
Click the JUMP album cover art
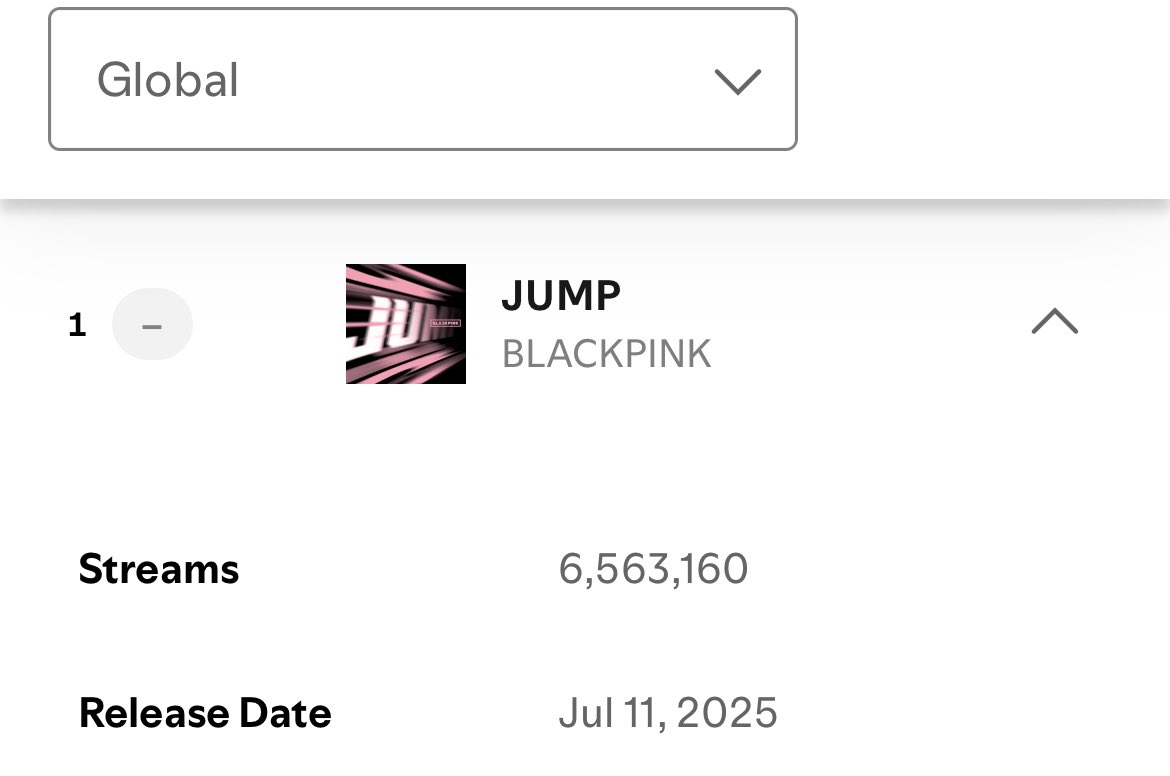(x=405, y=324)
